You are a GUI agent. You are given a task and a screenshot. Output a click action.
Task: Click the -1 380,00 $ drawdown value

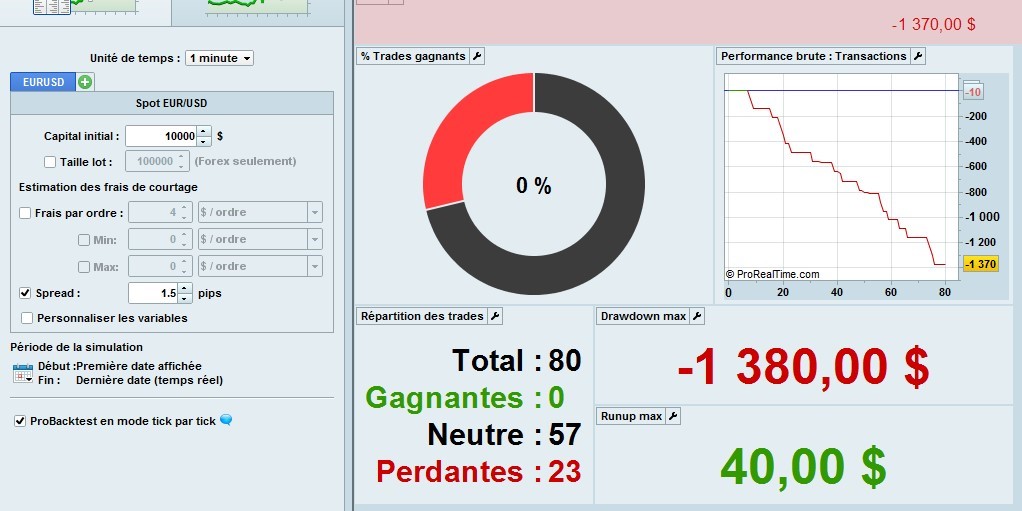[x=803, y=367]
